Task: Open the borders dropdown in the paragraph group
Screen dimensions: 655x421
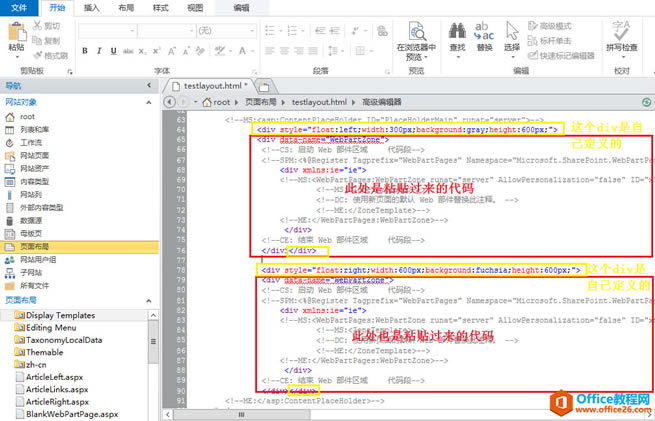Action: click(362, 51)
